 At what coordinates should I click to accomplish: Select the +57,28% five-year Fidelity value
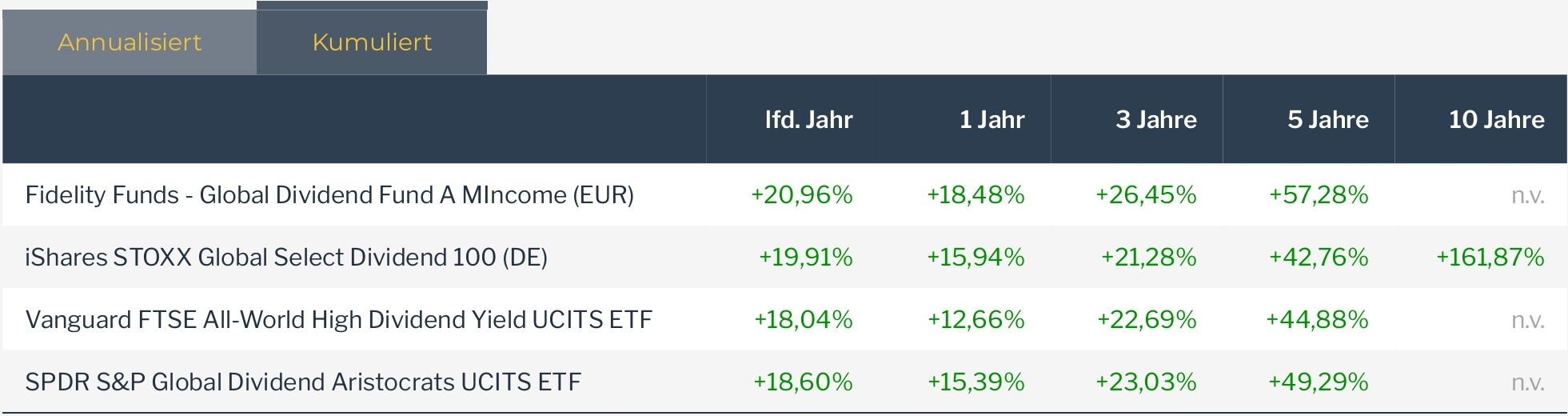pos(1319,195)
